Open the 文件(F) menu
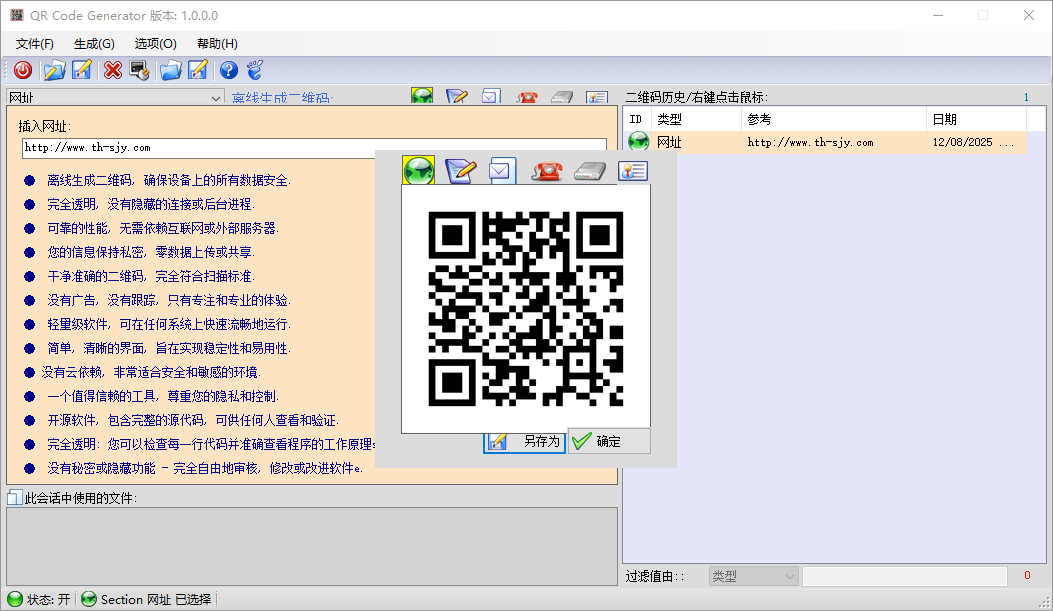Image resolution: width=1053 pixels, height=611 pixels. pyautogui.click(x=35, y=44)
